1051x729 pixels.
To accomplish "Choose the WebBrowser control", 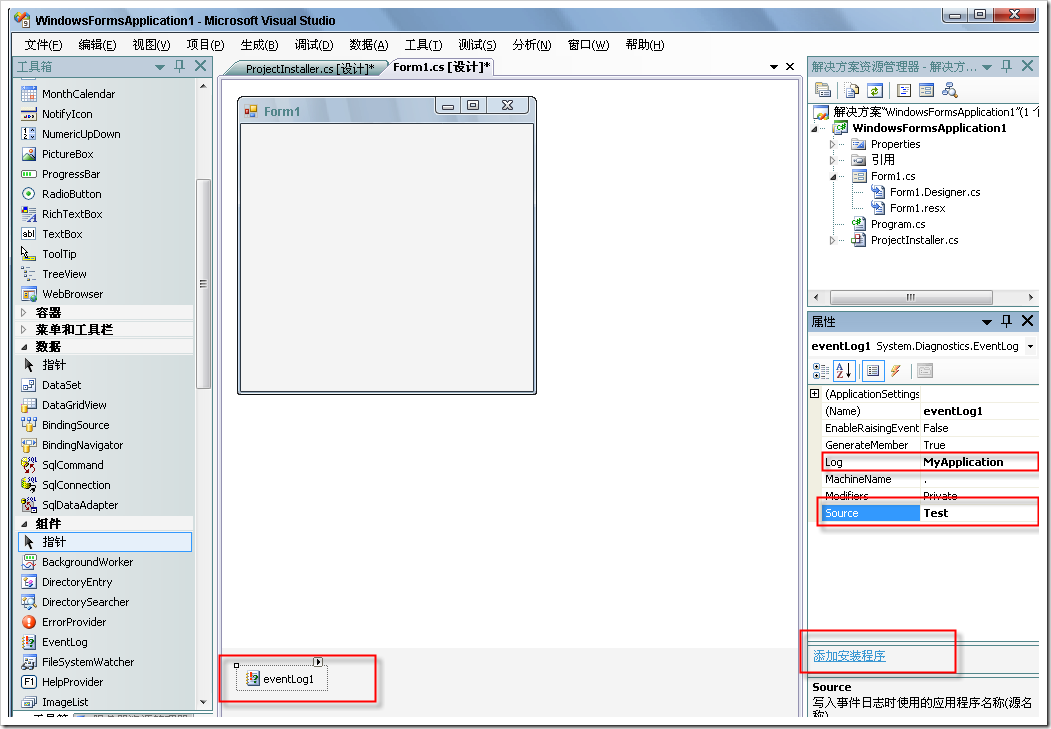I will click(x=72, y=294).
